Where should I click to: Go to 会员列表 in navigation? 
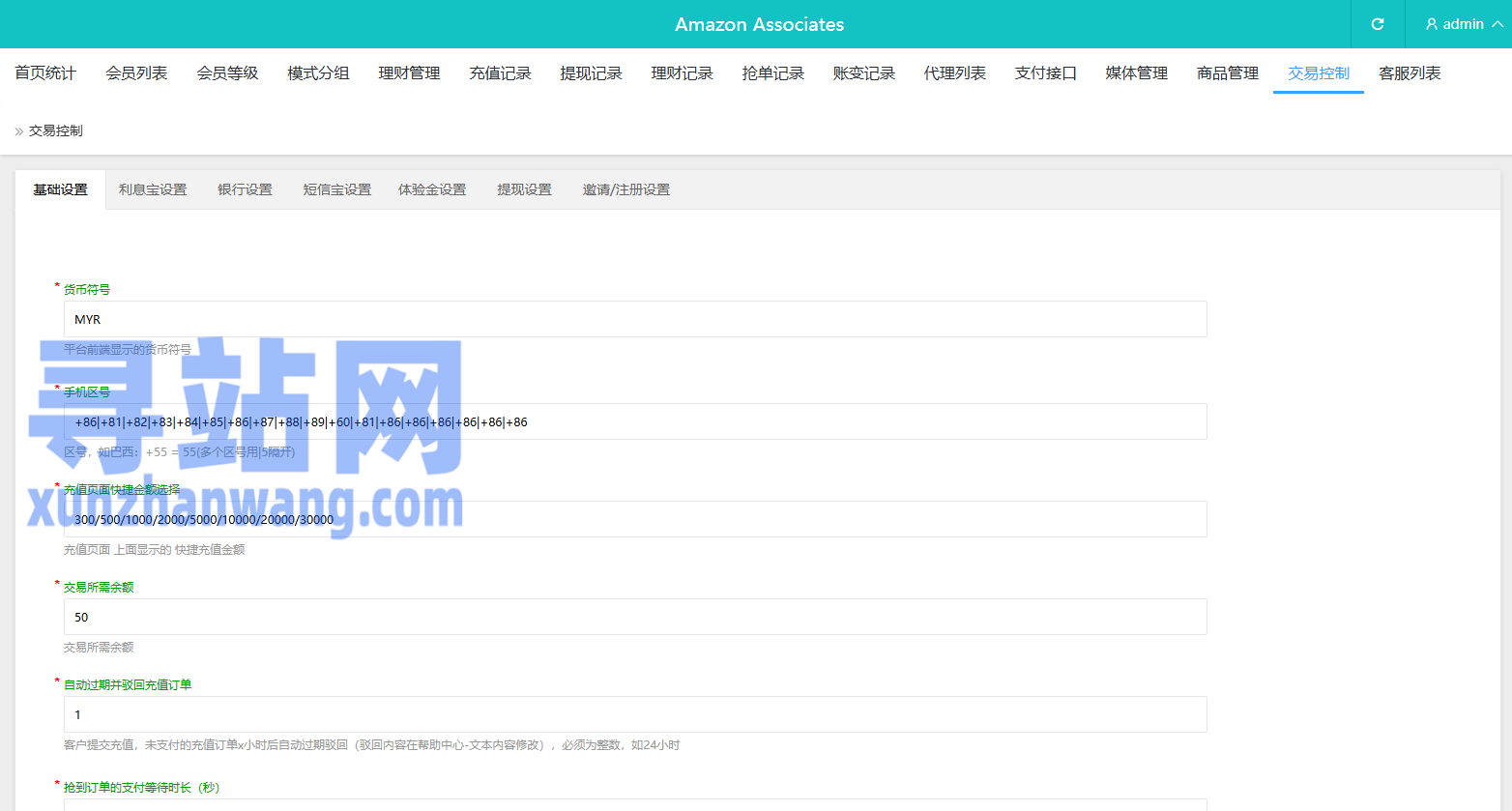pos(136,73)
